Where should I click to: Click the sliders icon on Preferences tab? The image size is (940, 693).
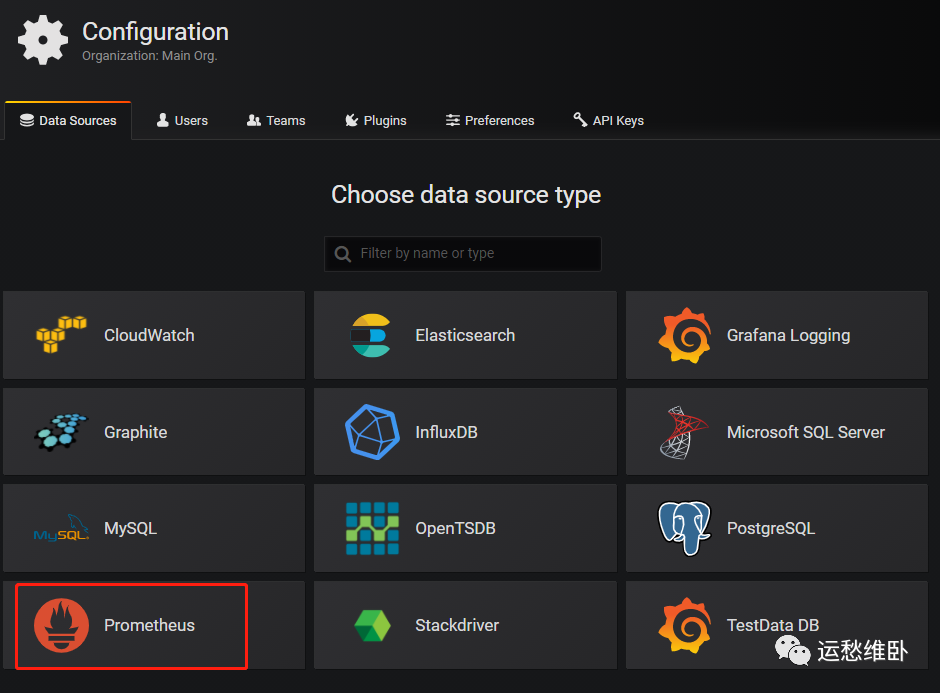pos(453,120)
